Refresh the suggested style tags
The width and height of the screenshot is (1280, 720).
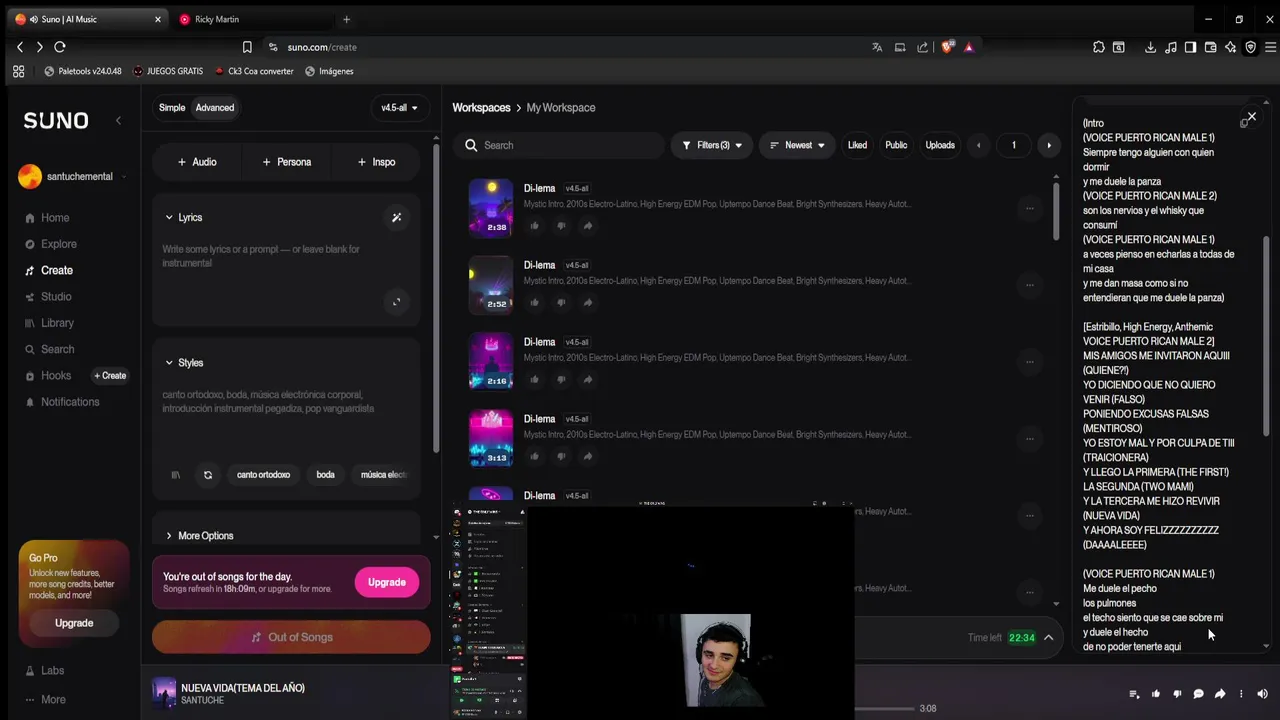[208, 475]
